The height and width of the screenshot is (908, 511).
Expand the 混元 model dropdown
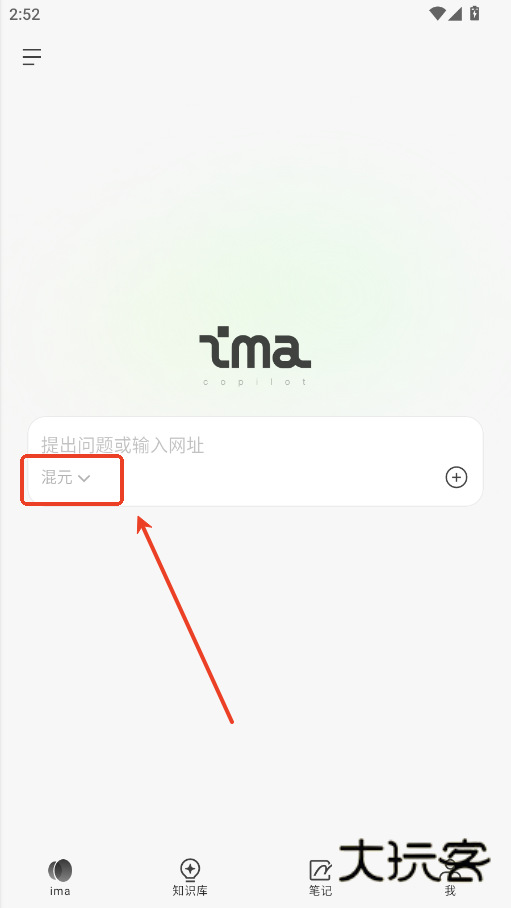[65, 478]
